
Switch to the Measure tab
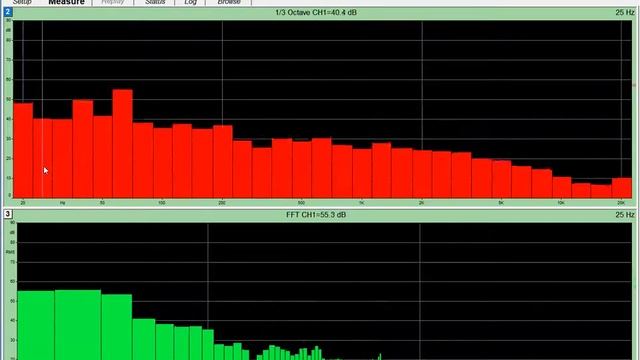[66, 2]
